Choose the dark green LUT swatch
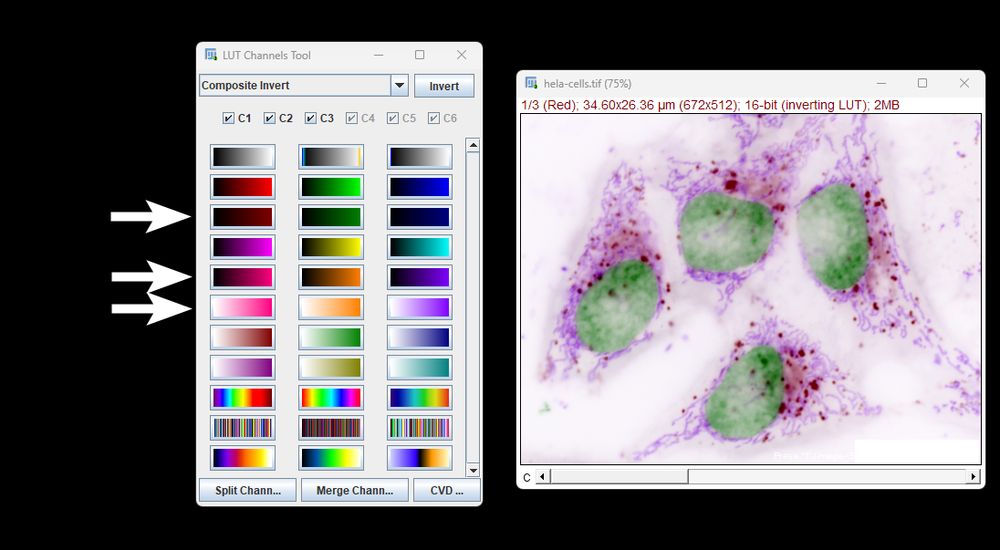The image size is (1000, 550). point(331,217)
